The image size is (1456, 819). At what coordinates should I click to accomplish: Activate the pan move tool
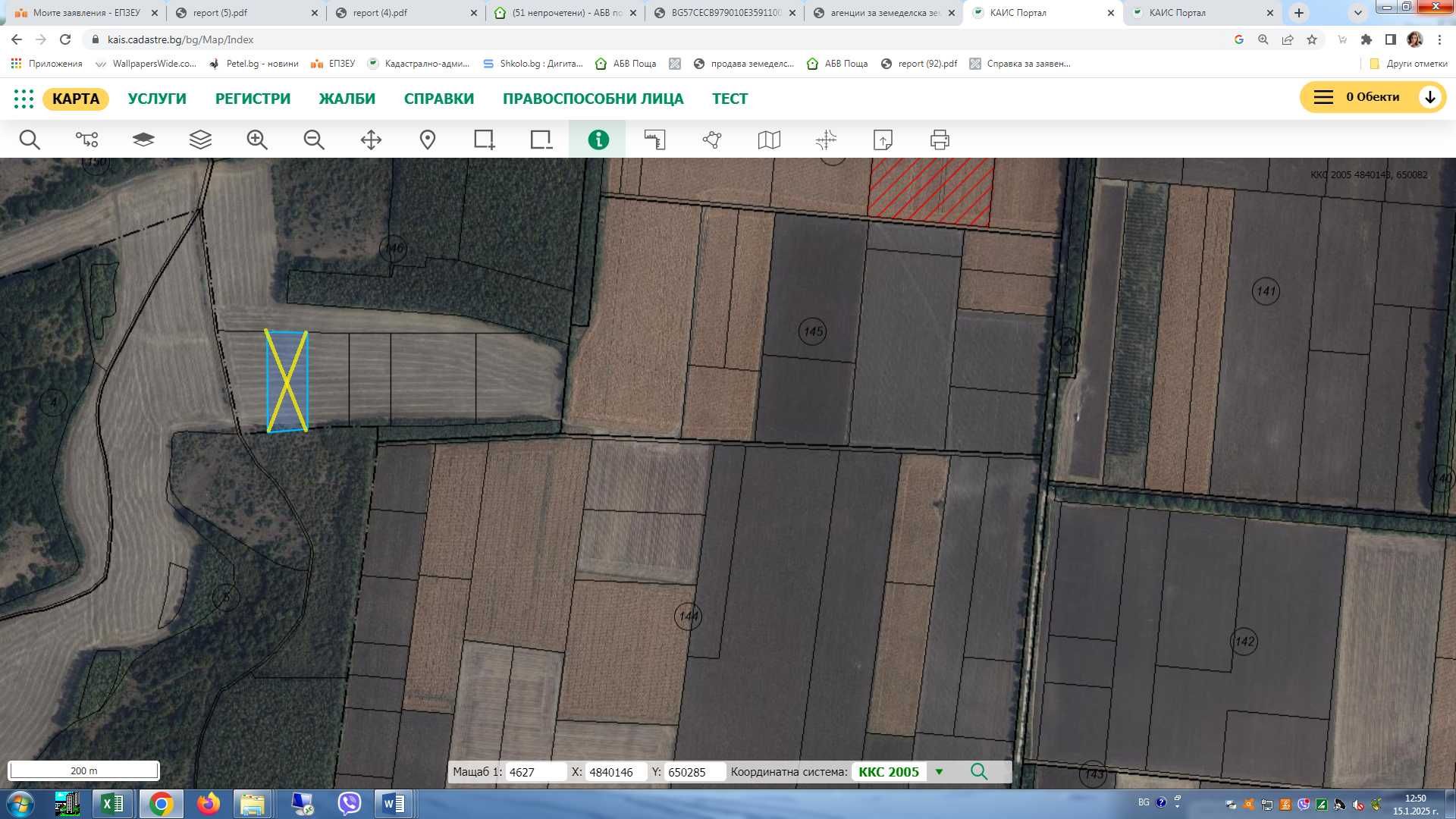(371, 140)
